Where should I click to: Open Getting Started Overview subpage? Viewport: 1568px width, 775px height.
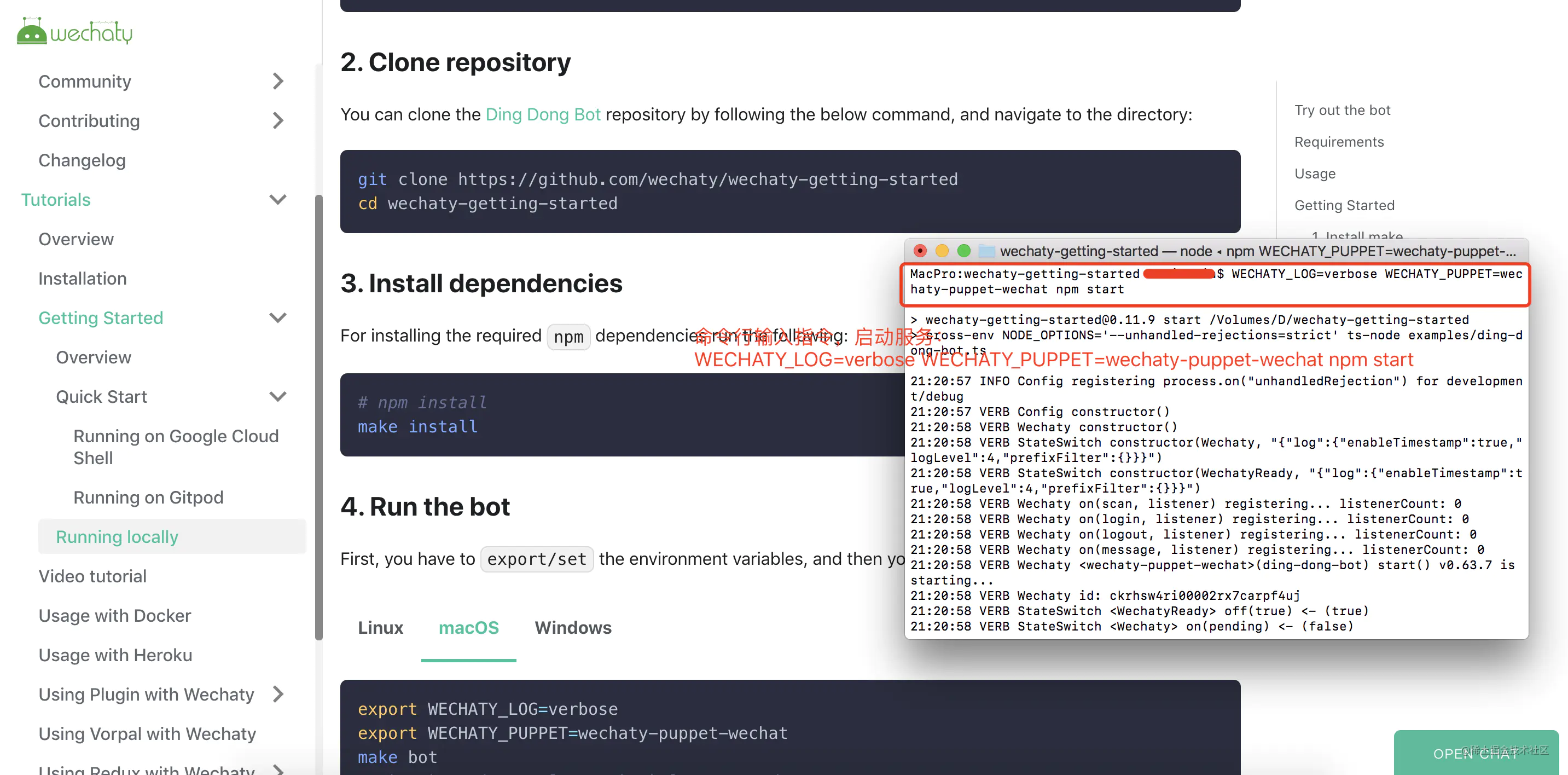tap(94, 357)
